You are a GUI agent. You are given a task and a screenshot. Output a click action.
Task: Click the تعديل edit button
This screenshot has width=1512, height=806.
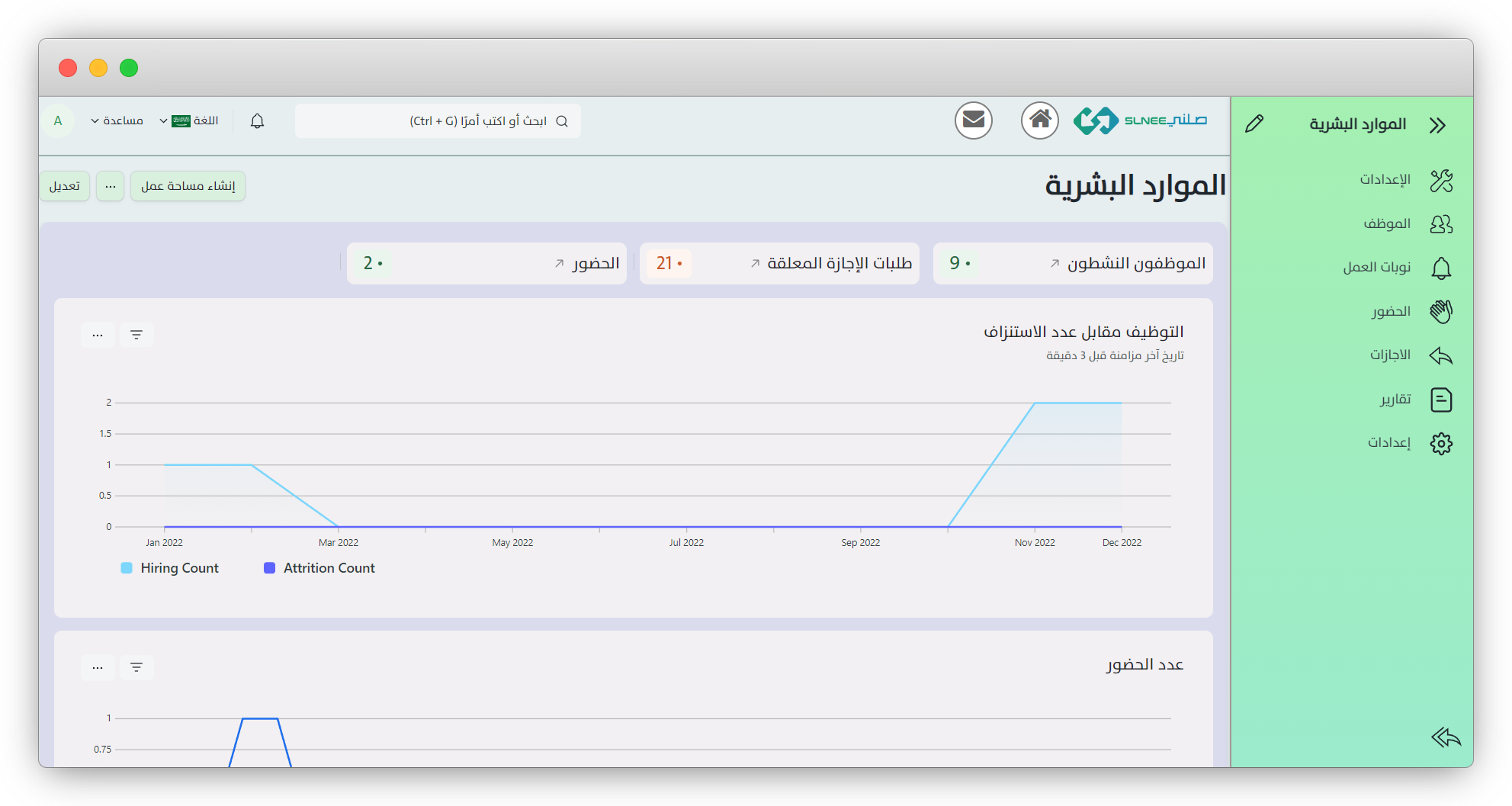point(65,186)
